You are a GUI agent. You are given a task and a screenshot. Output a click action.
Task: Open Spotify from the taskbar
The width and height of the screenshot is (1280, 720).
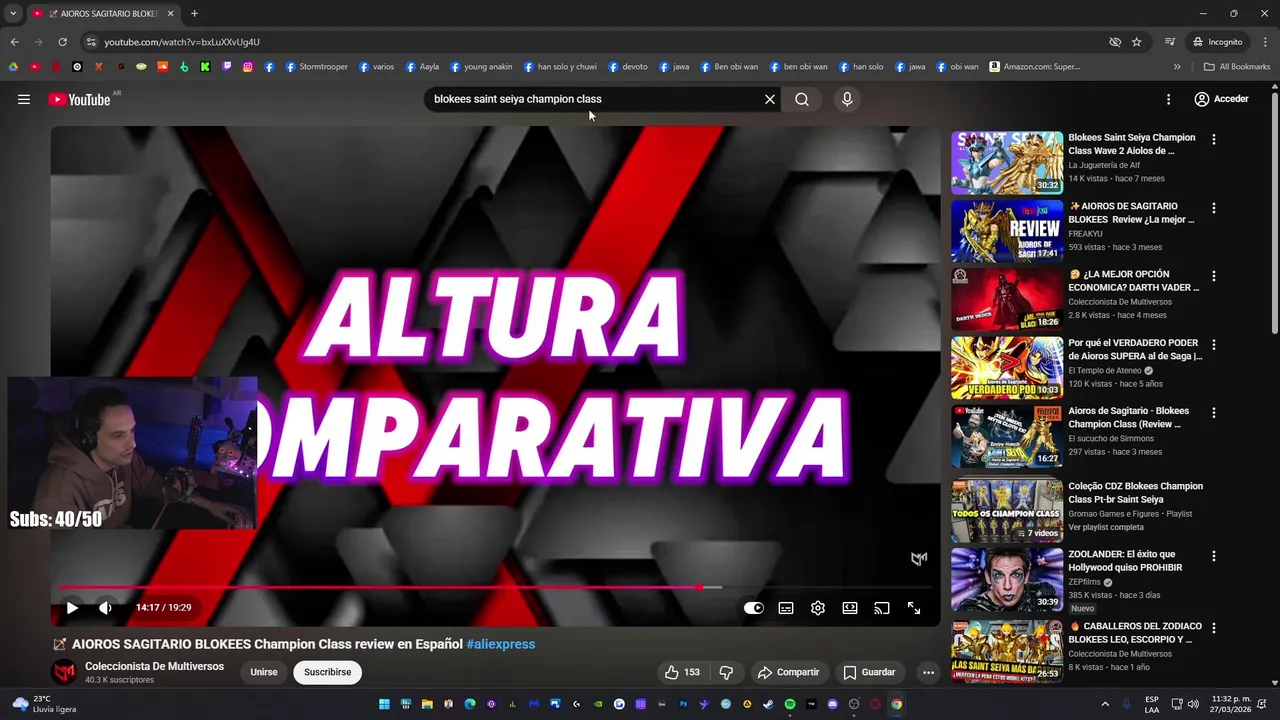click(x=790, y=704)
